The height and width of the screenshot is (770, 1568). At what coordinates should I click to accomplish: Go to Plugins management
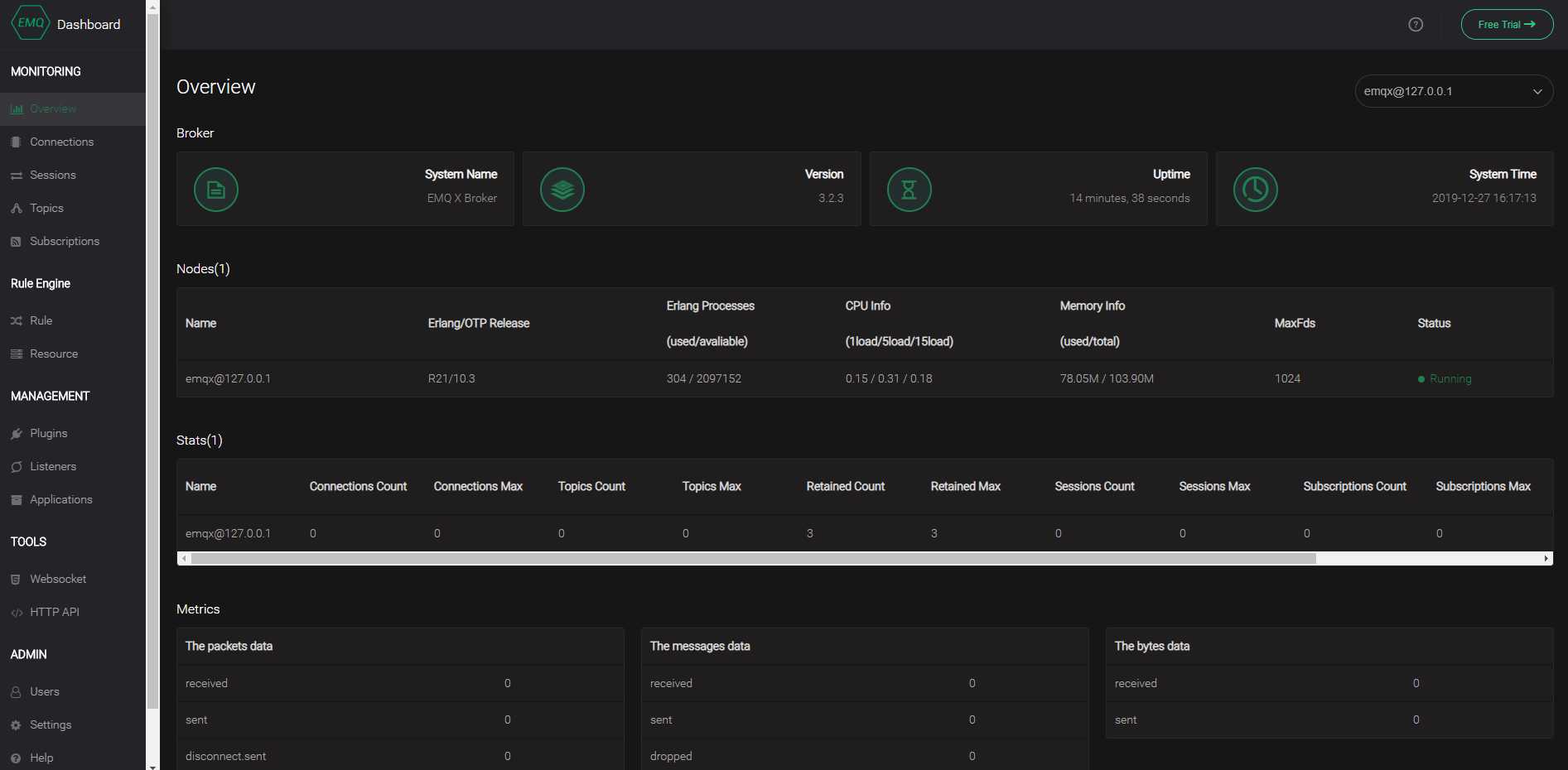(x=73, y=434)
